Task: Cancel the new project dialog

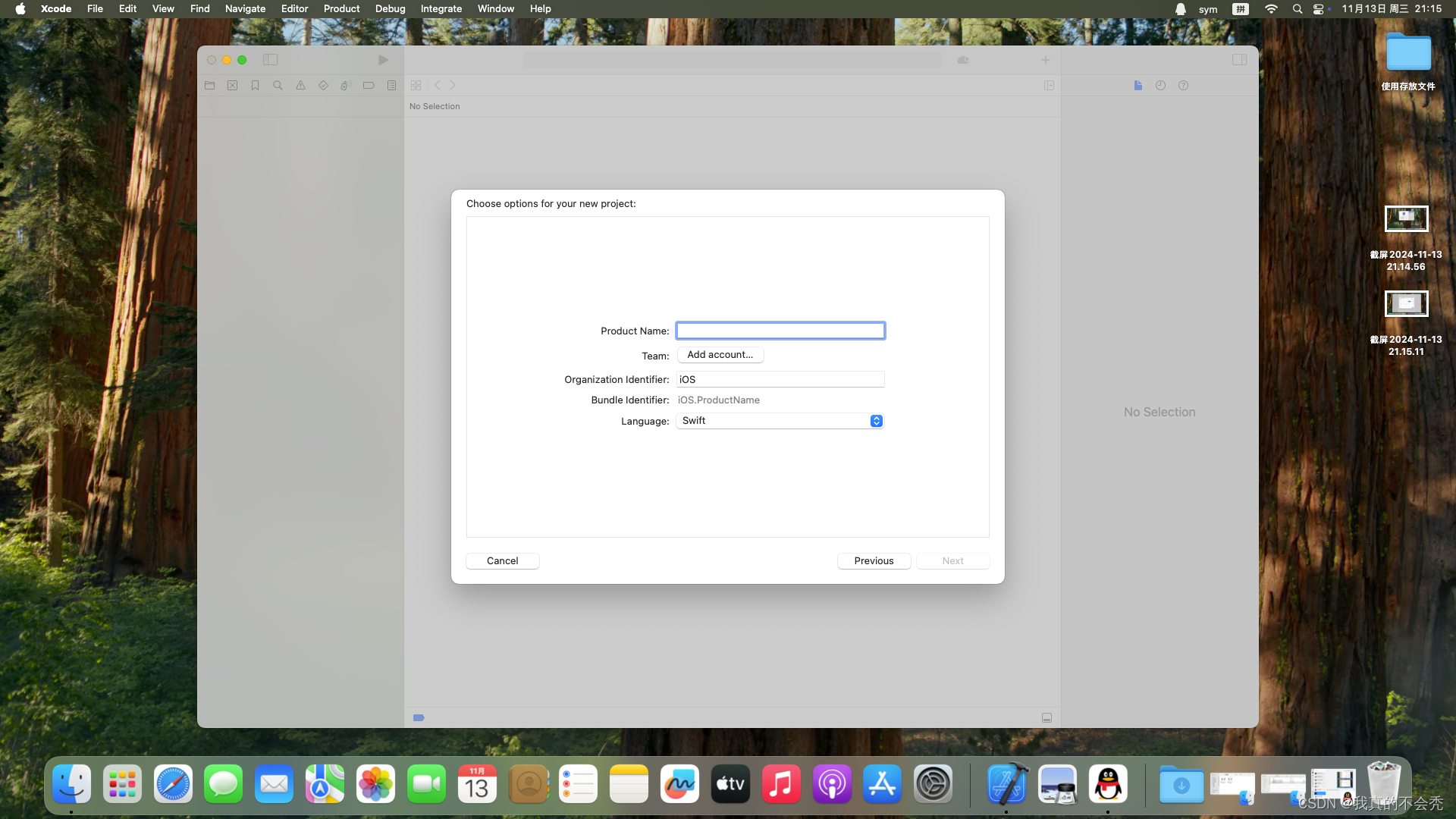Action: click(502, 561)
